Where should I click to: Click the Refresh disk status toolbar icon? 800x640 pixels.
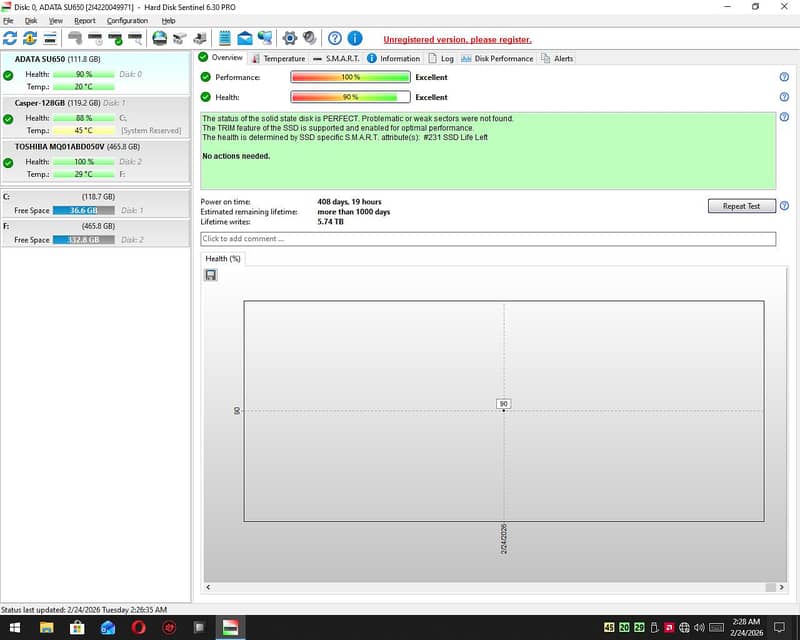click(x=11, y=38)
